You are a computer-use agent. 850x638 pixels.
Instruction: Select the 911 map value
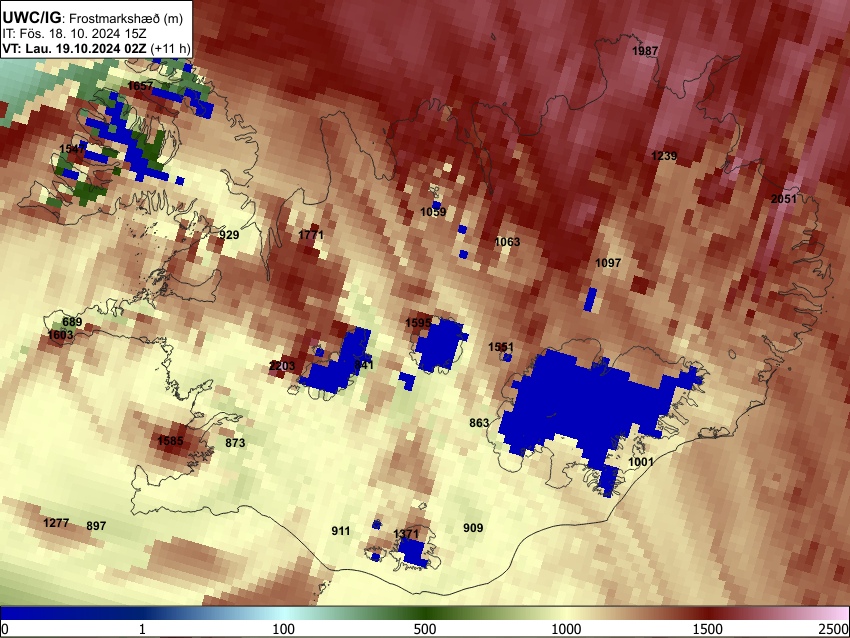coord(341,531)
